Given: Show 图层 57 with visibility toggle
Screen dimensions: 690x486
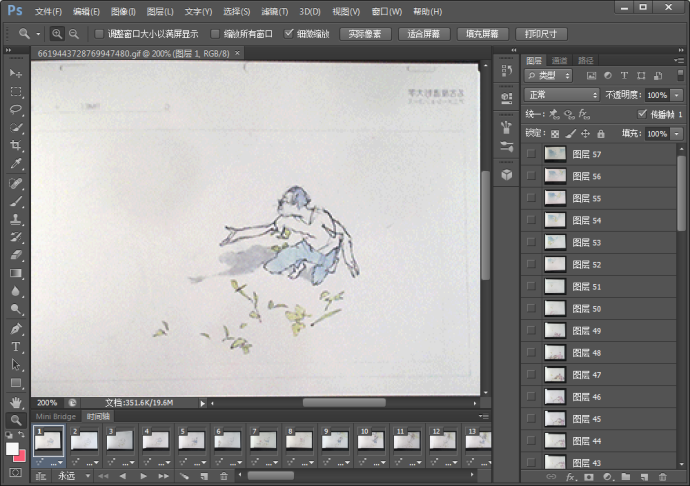Looking at the screenshot, I should point(531,154).
